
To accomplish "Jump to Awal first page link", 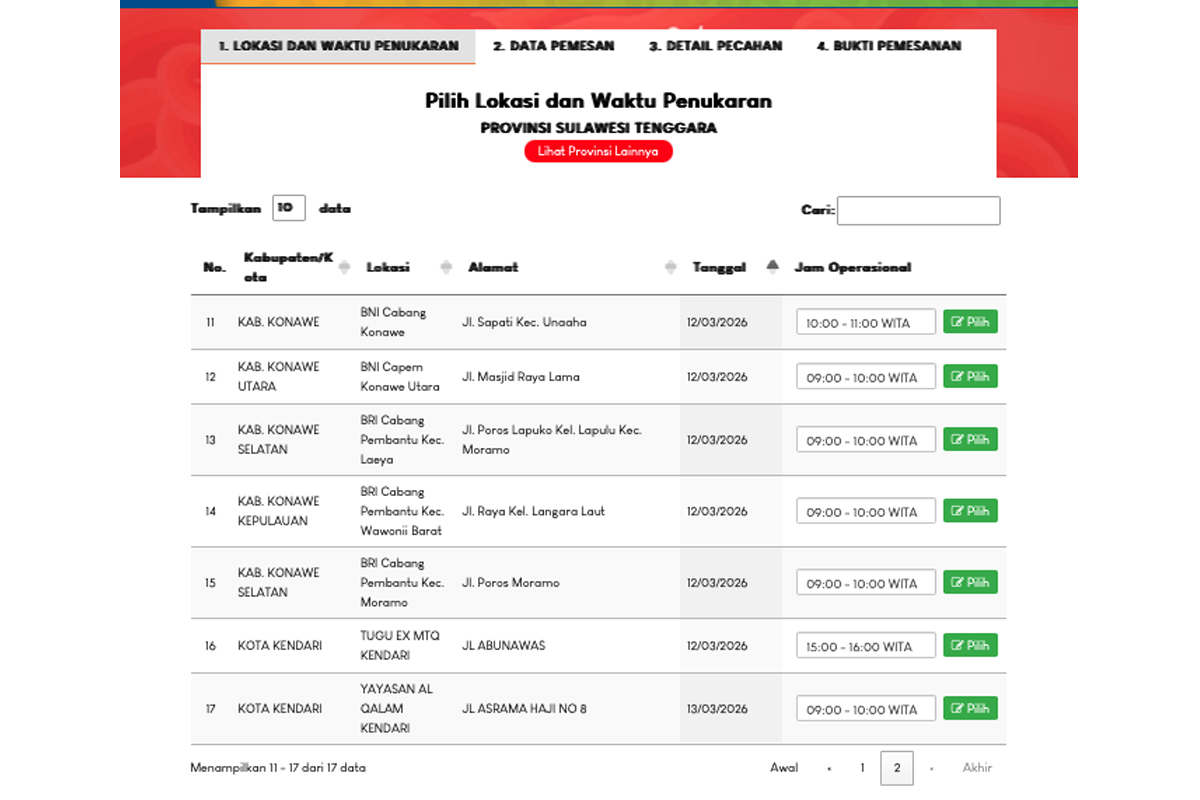I will (784, 768).
